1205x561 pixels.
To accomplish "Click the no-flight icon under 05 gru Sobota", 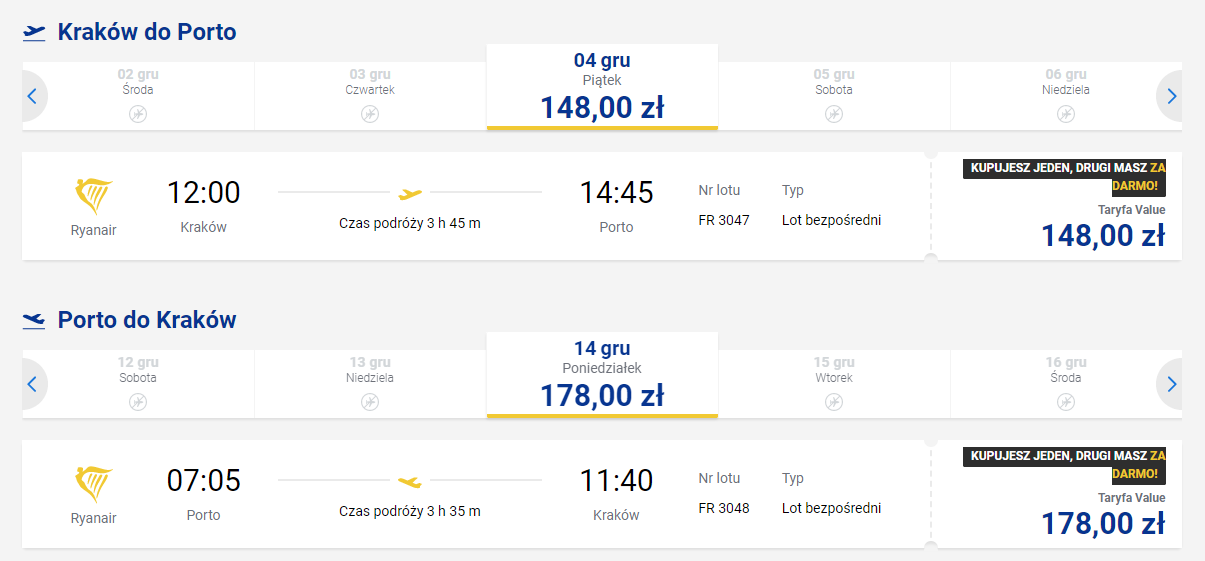I will tap(834, 114).
